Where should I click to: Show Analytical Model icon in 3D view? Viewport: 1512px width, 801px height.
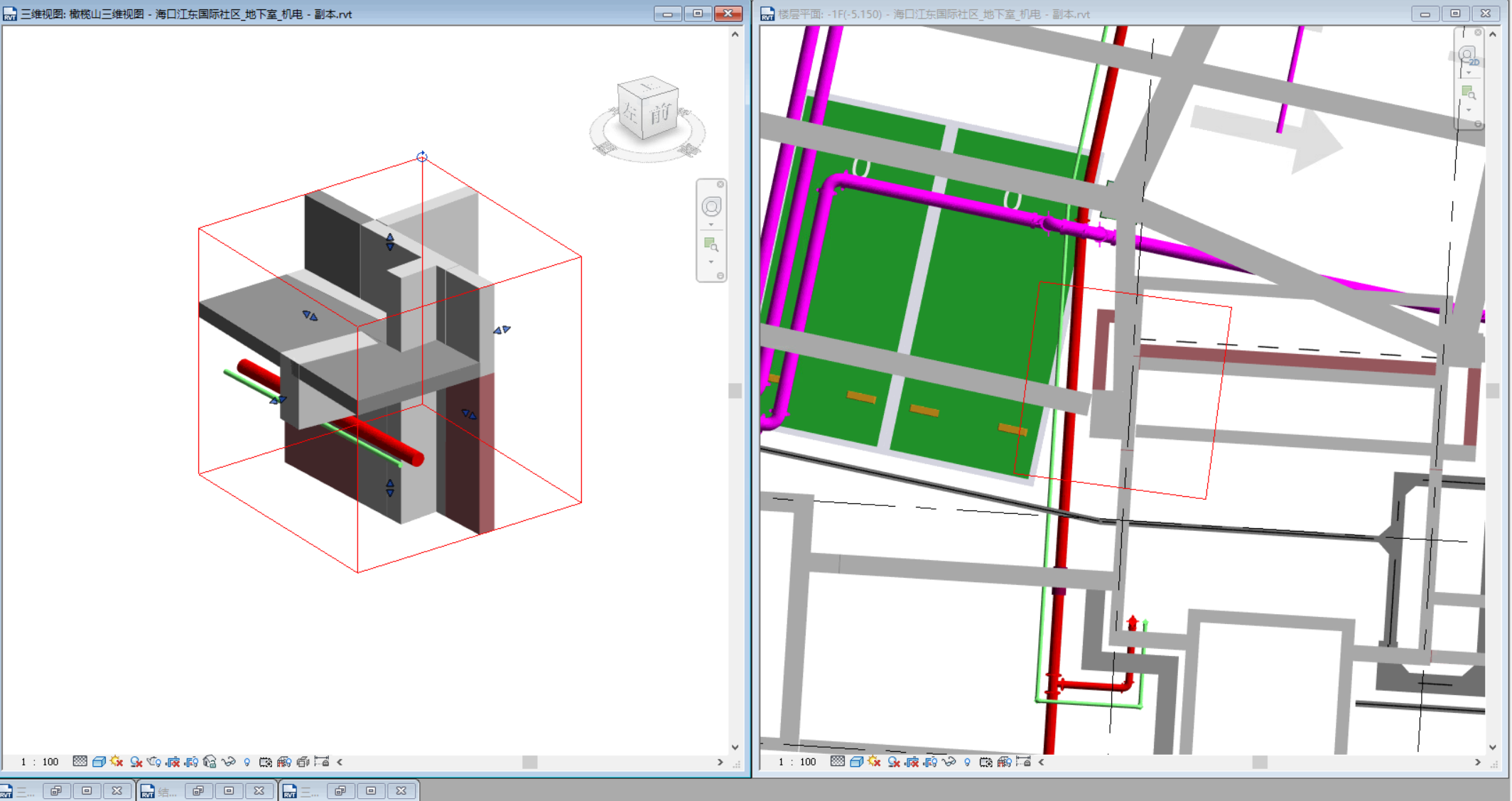[x=283, y=762]
